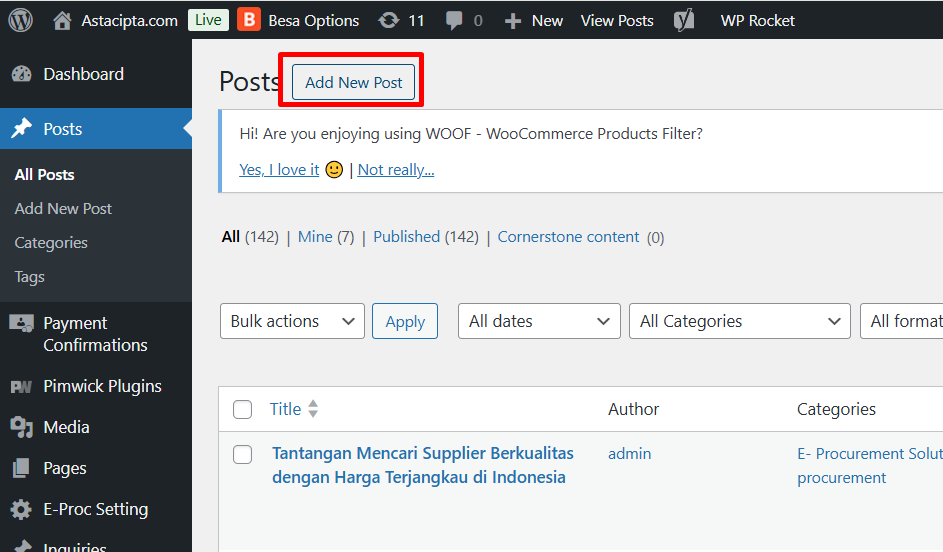This screenshot has width=943, height=552.
Task: Open E-Proc Setting in sidebar
Action: (x=95, y=509)
